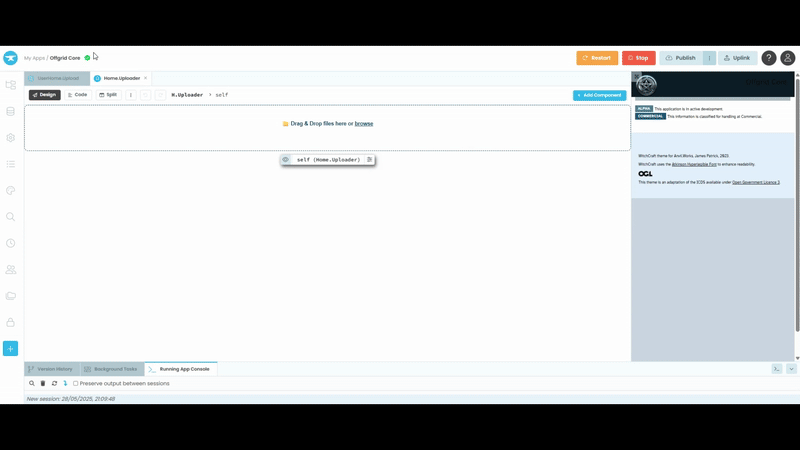Select the Running App Console tab
This screenshot has height=450, width=800.
(x=181, y=369)
